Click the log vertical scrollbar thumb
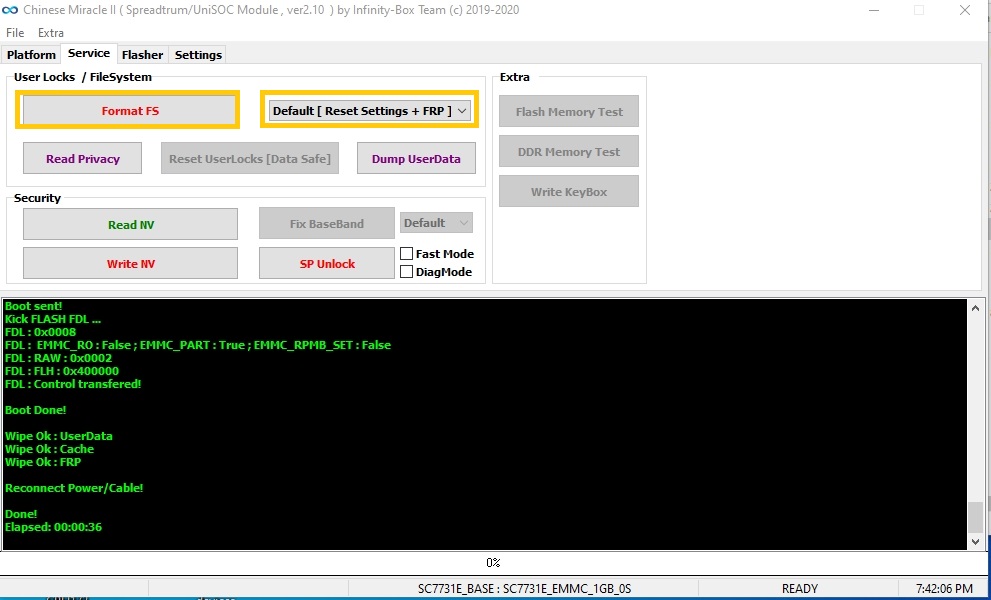The height and width of the screenshot is (600, 991). 975,517
